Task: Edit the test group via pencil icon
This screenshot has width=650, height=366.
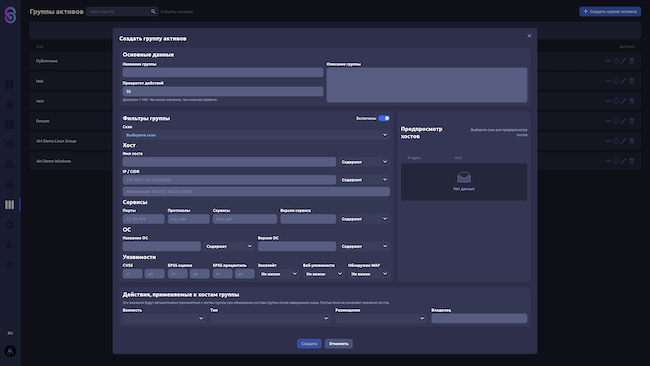Action: [x=623, y=81]
